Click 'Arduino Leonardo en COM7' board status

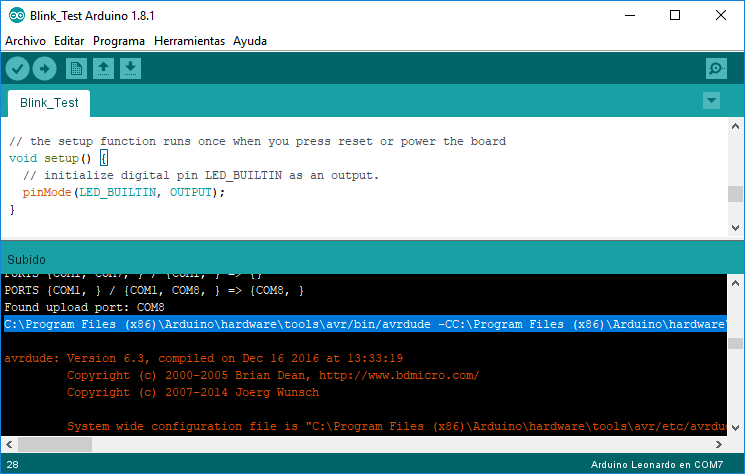click(x=657, y=465)
